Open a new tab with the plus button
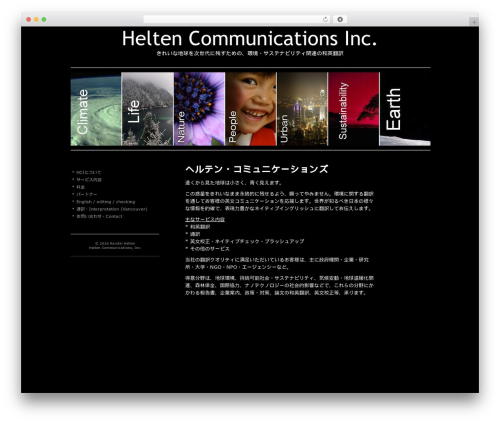The height and width of the screenshot is (423, 500). point(474,22)
